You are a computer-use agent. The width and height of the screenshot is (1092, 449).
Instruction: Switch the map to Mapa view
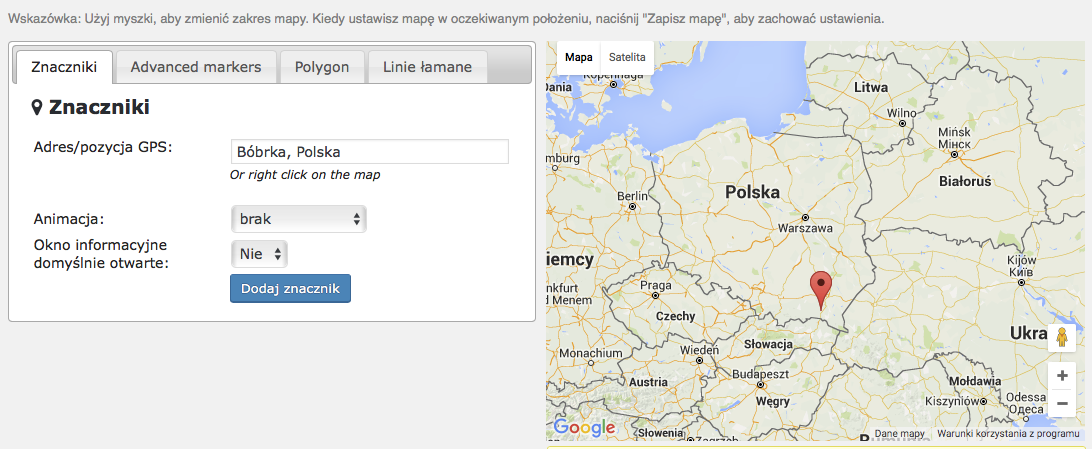[x=579, y=57]
